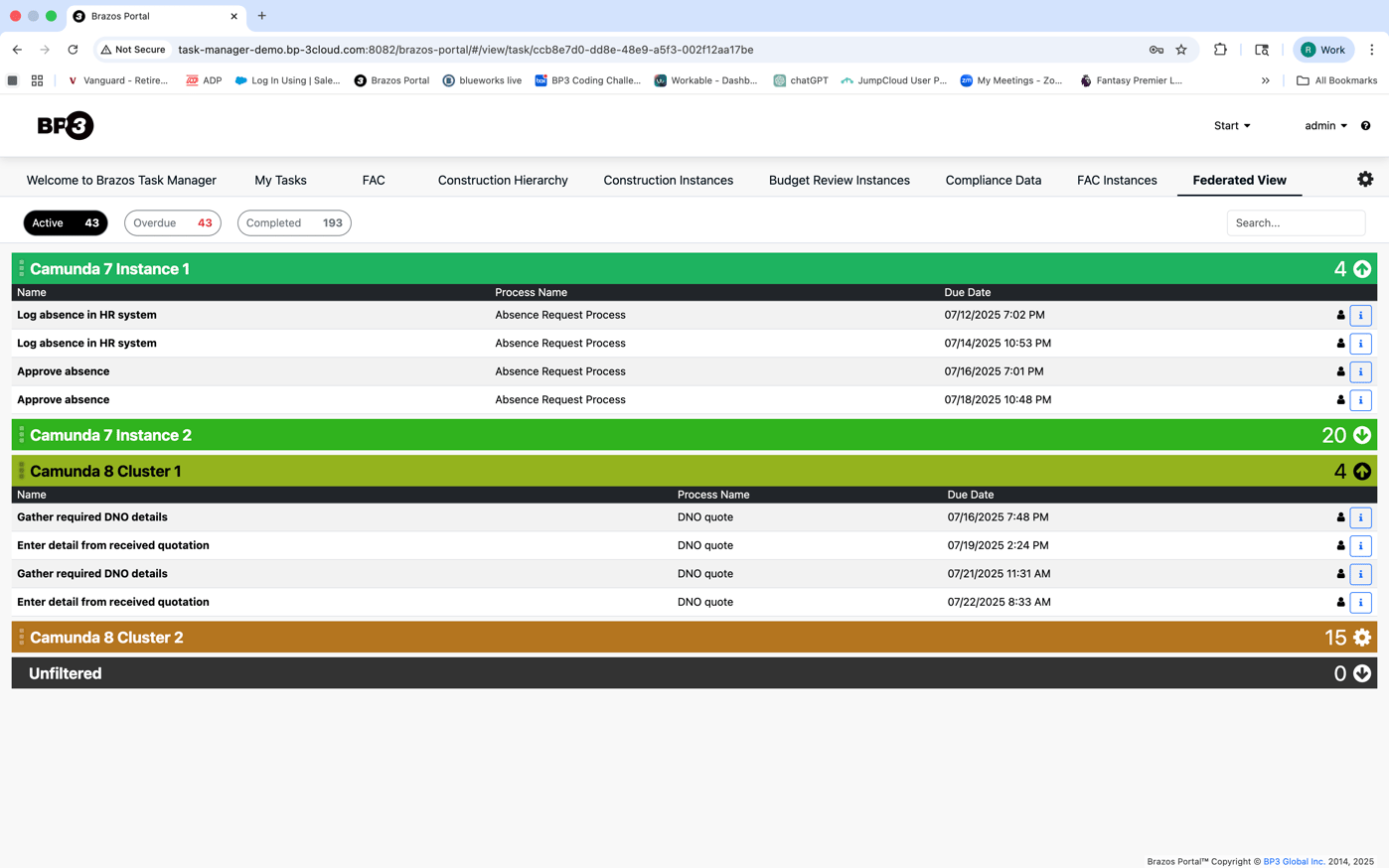Click the info icon beside DNO quote due 07/22/2025
Viewport: 1389px width, 868px height.
pyautogui.click(x=1360, y=602)
